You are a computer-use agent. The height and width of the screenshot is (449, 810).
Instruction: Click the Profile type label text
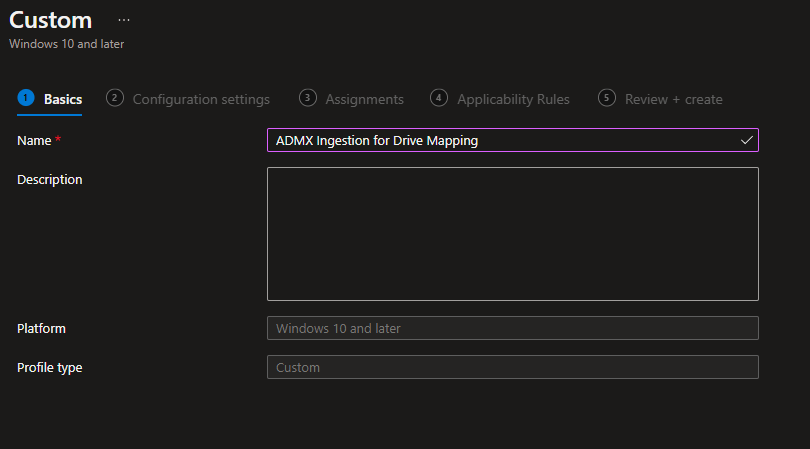coord(50,367)
